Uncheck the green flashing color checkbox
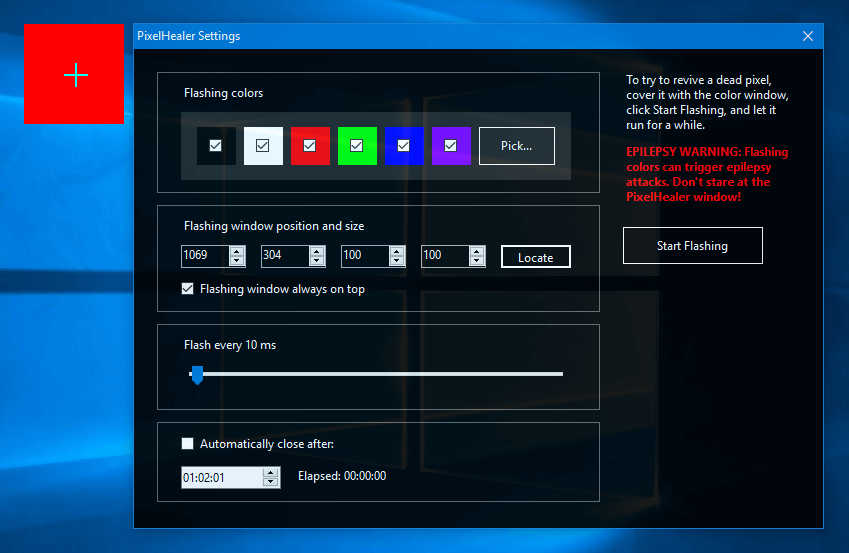This screenshot has width=849, height=553. [356, 146]
